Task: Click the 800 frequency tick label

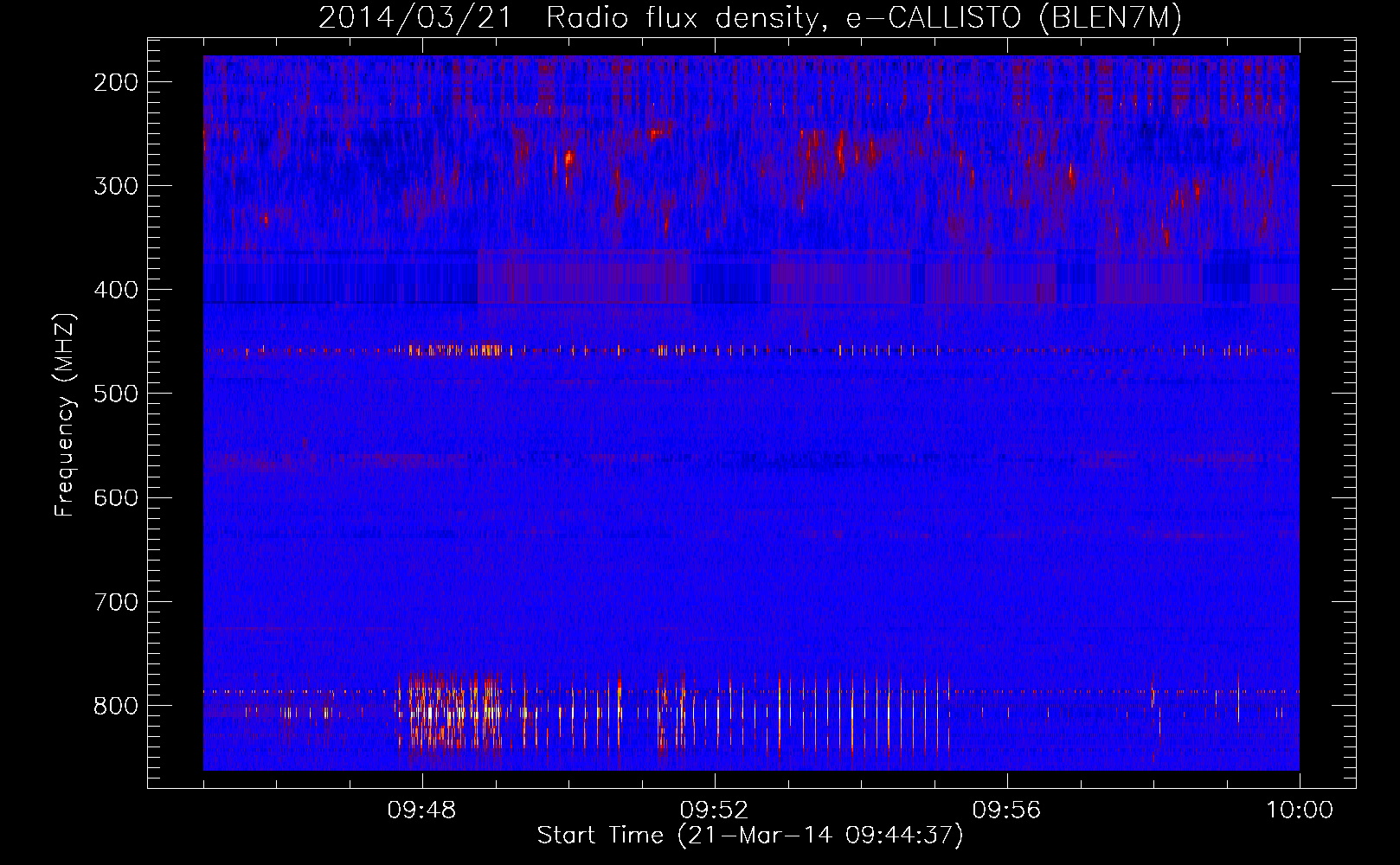Action: [x=116, y=706]
